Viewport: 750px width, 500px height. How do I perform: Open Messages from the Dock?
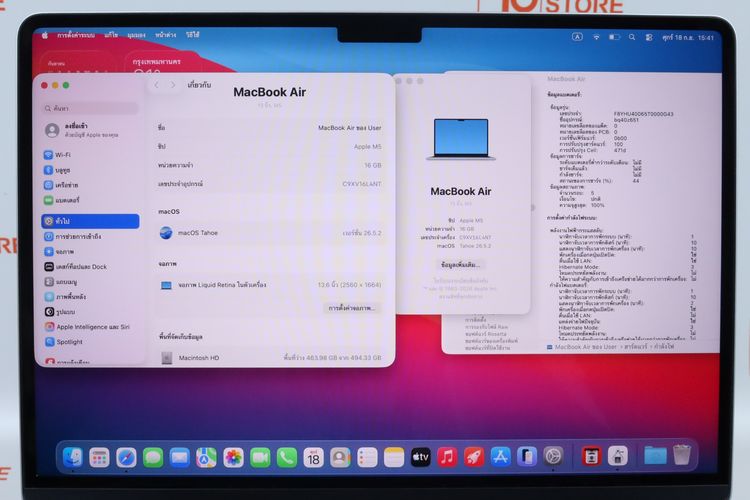pos(153,457)
